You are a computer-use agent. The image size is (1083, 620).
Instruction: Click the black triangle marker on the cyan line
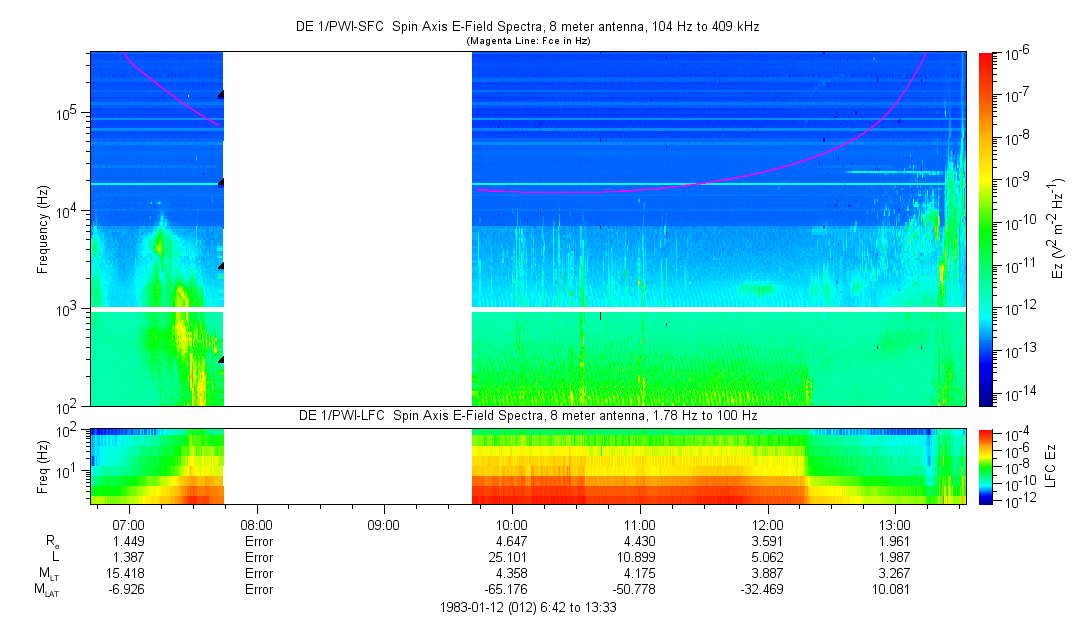[221, 183]
